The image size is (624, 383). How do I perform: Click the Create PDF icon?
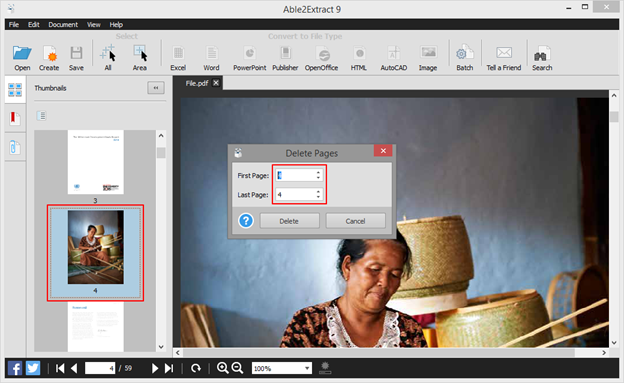(49, 53)
